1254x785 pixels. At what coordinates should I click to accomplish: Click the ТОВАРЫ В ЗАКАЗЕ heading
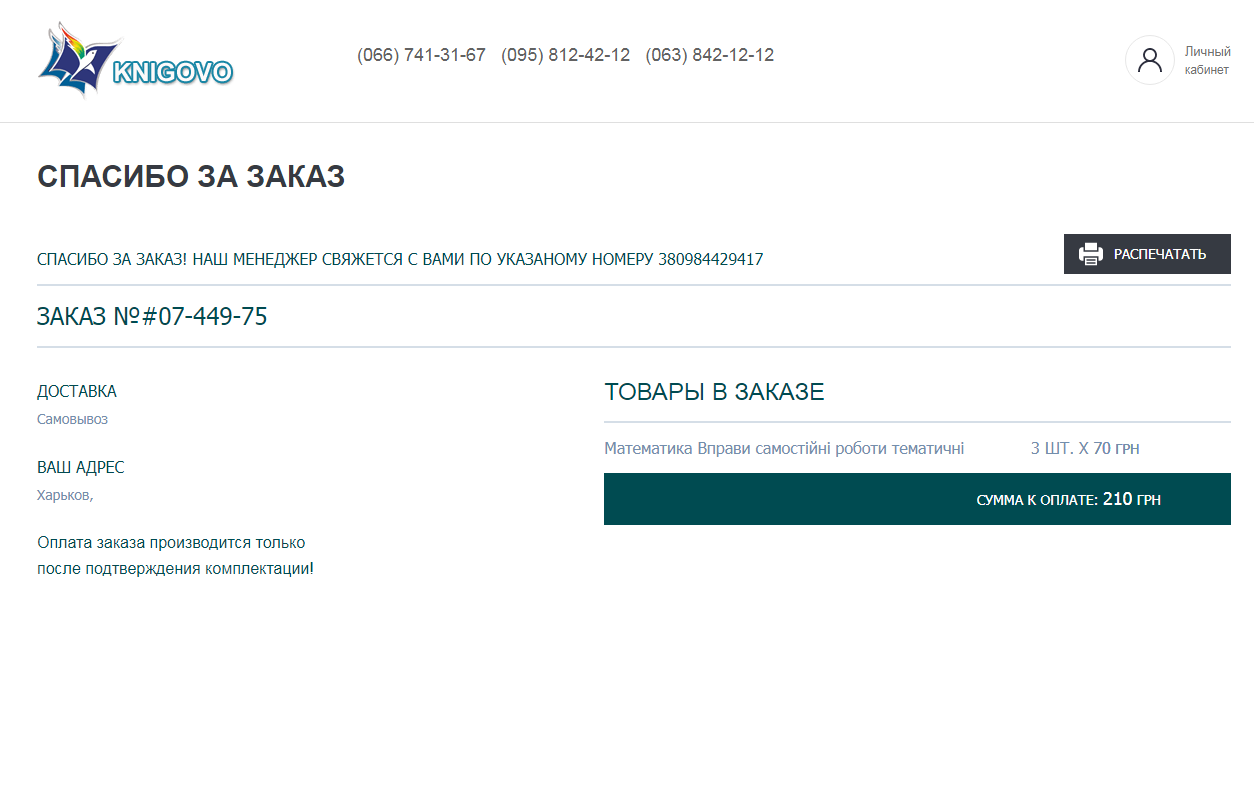point(714,392)
